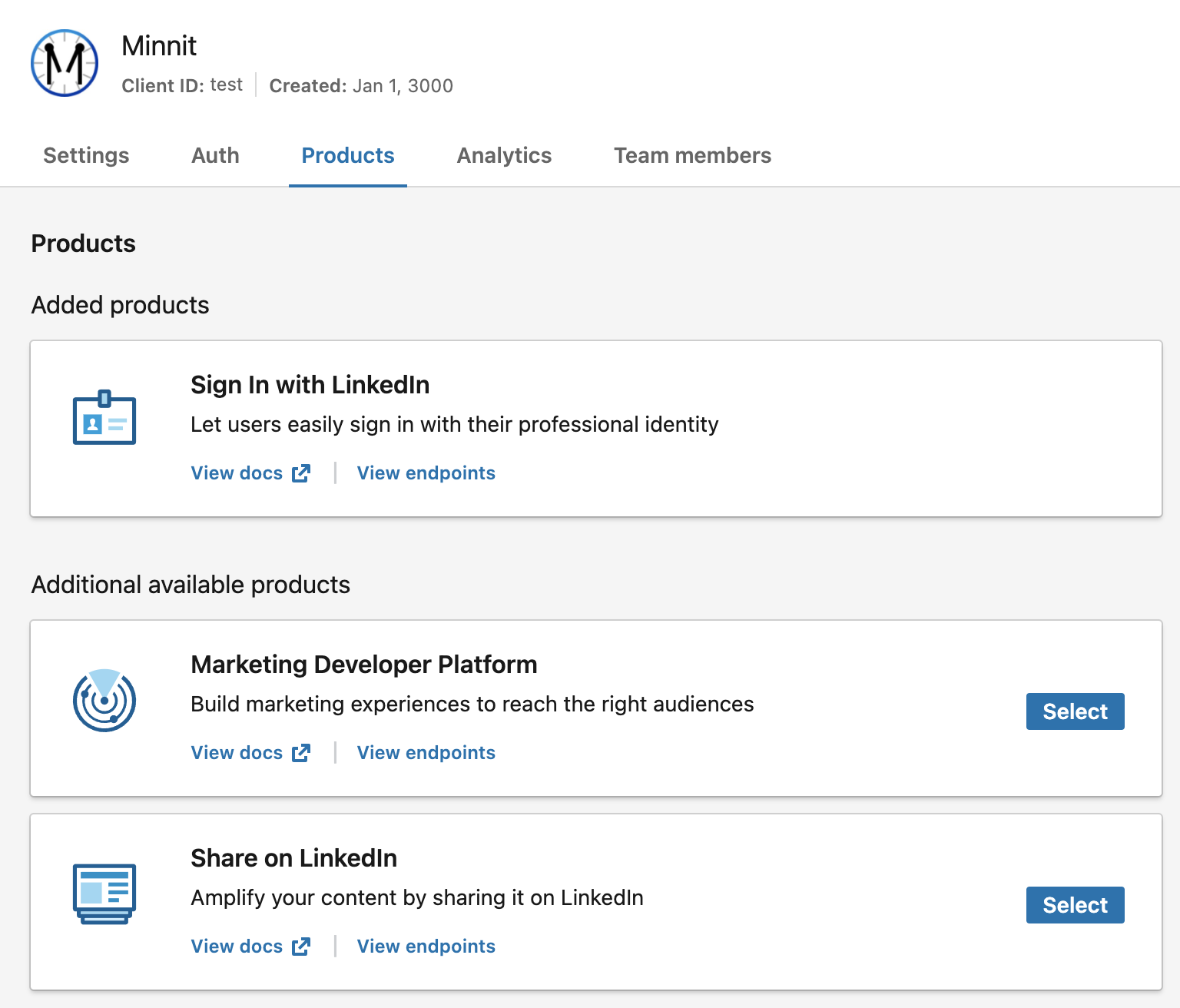Screen dimensions: 1180x1008
Task: View docs for Share on LinkedIn
Action: 237,946
